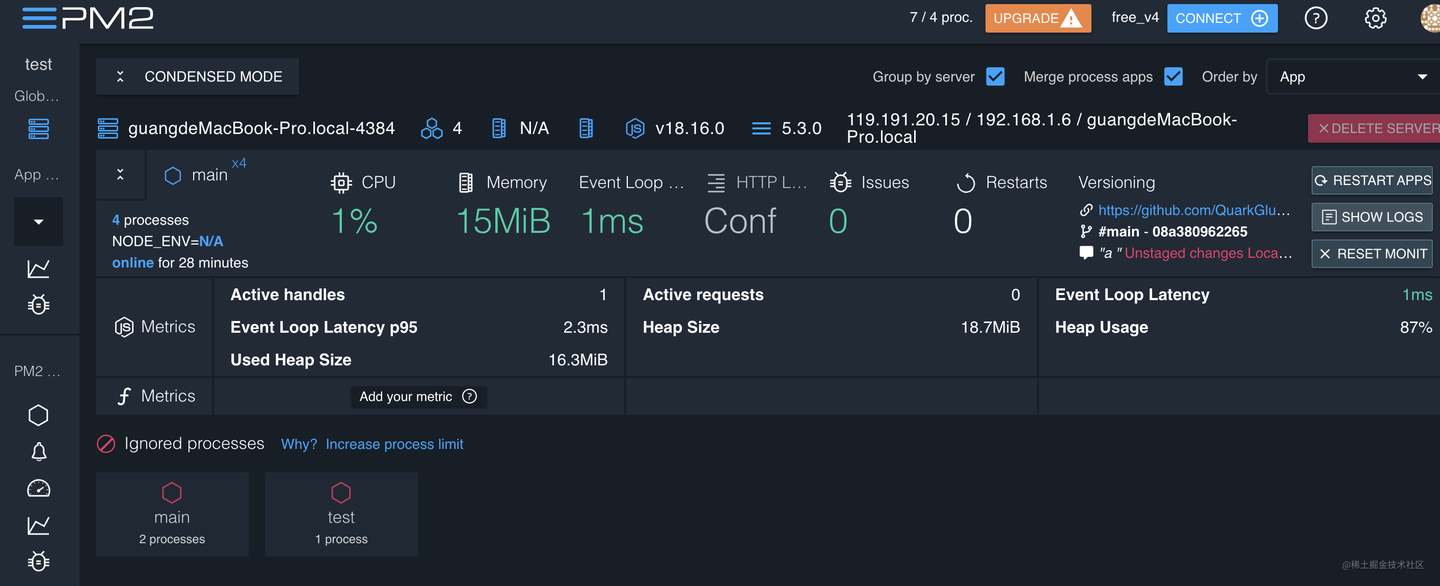Open the settings gear icon
The image size is (1440, 586).
coord(1375,17)
